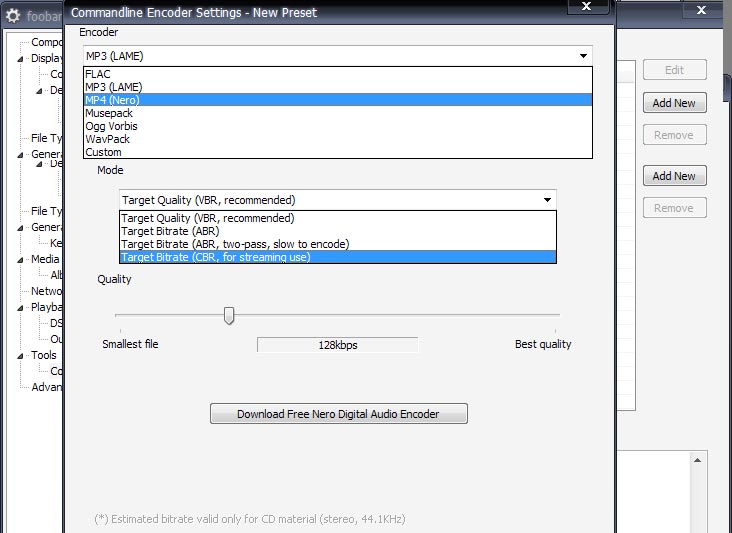The height and width of the screenshot is (533, 732).
Task: Open the Encoder dropdown showing MP3 (LAME)
Action: click(338, 56)
